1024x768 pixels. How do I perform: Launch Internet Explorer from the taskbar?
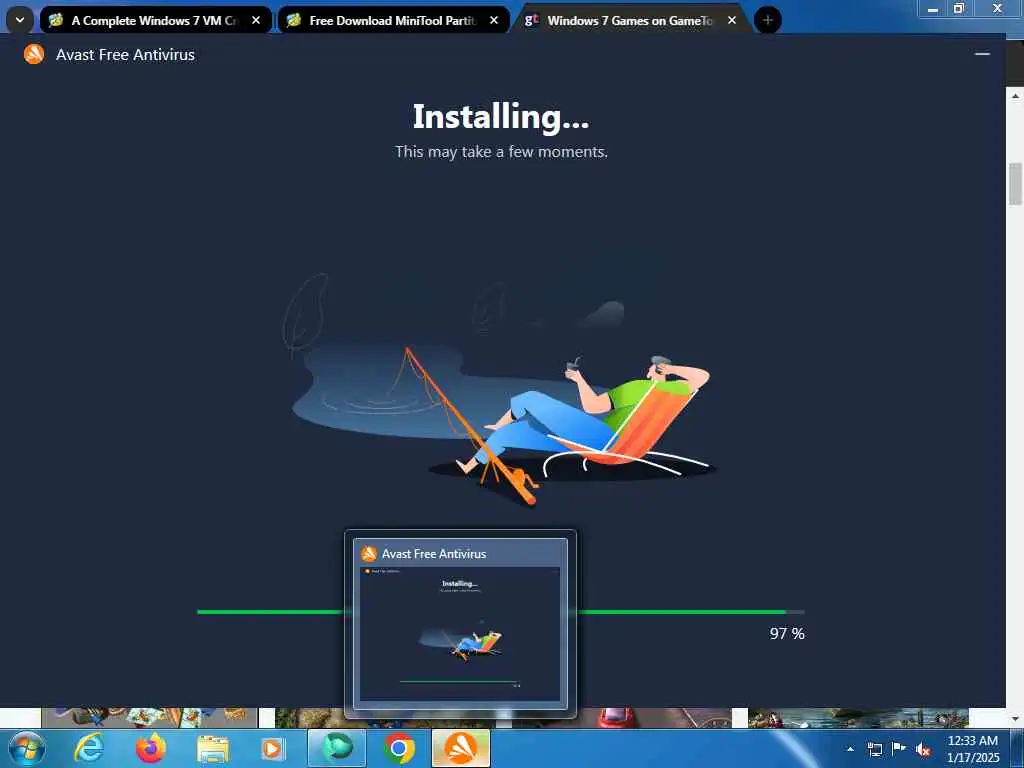coord(89,748)
